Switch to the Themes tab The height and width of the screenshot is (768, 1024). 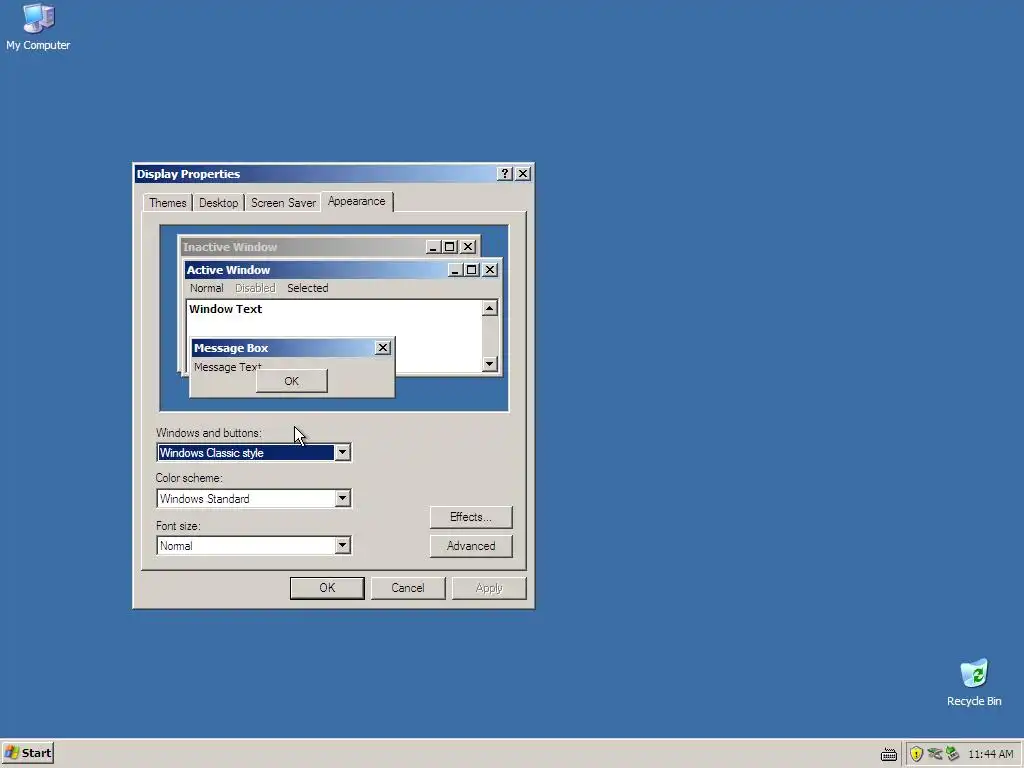[167, 203]
